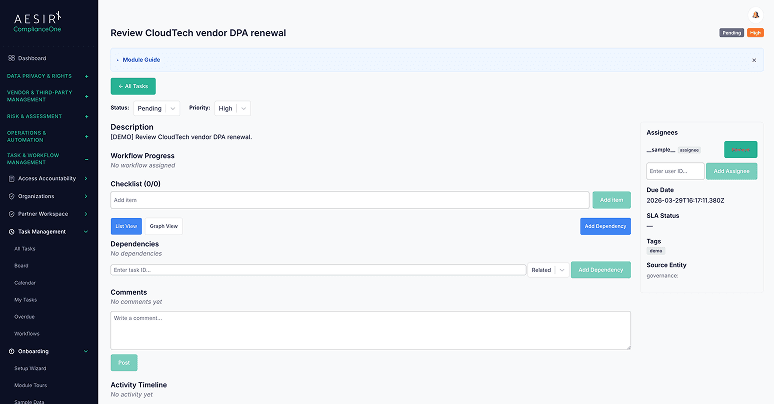Open Module Tours in sidebar
This screenshot has width=774, height=404.
[31, 385]
